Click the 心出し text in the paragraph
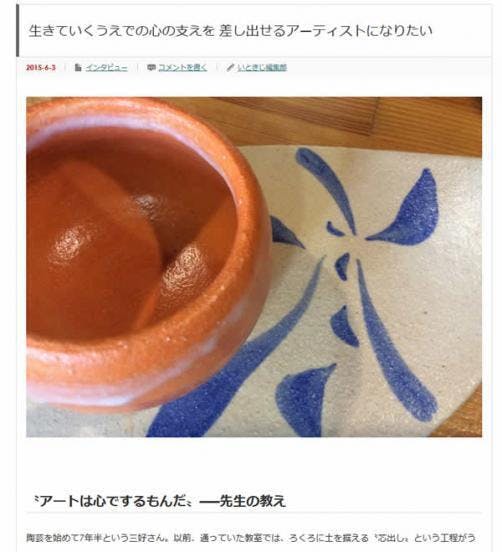This screenshot has height=552, width=502. pos(391,538)
